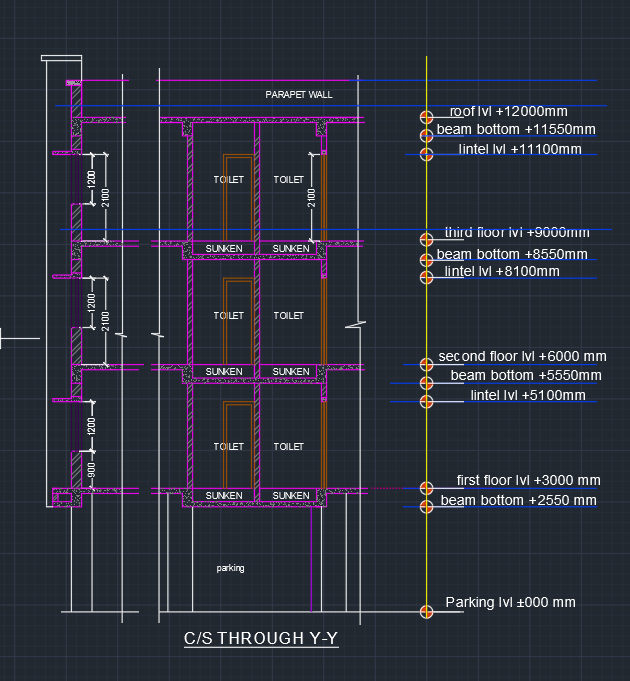Pick the 'beam bottom +2550 mm' text

pyautogui.click(x=518, y=500)
